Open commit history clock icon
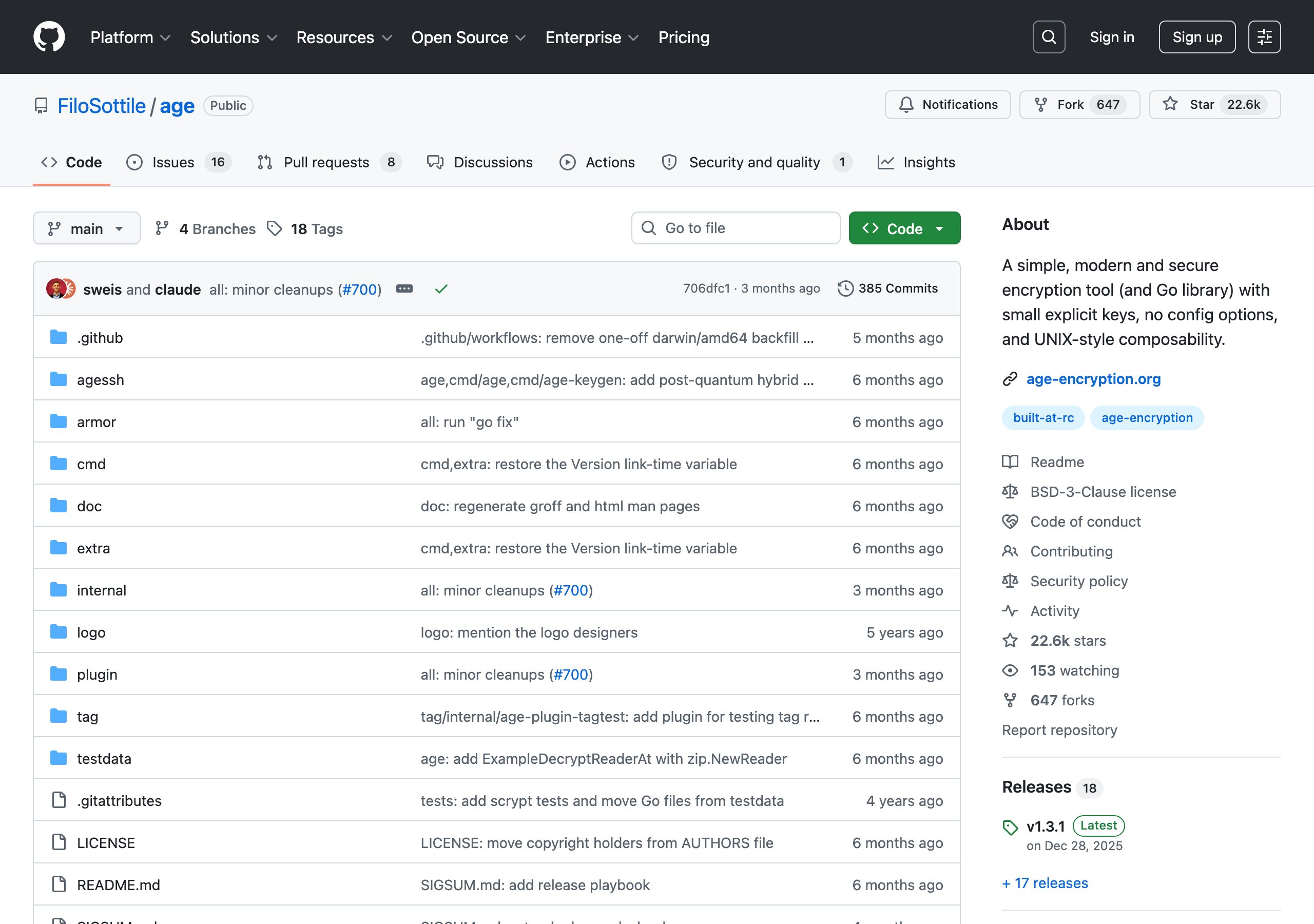Viewport: 1314px width, 924px height. (x=845, y=288)
